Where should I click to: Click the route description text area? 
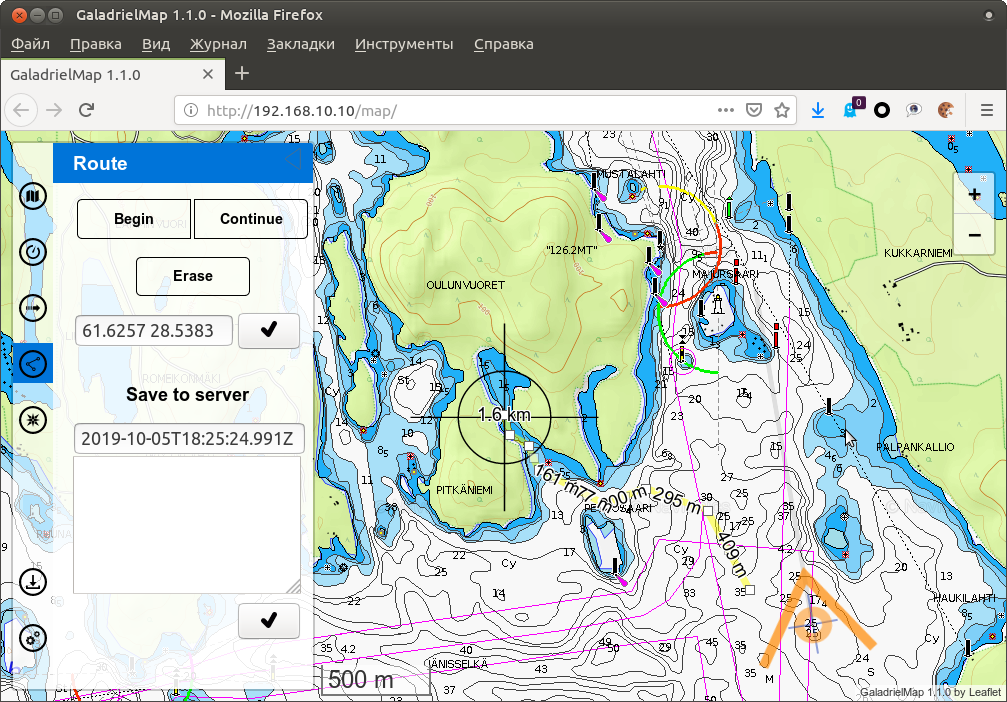[187, 525]
